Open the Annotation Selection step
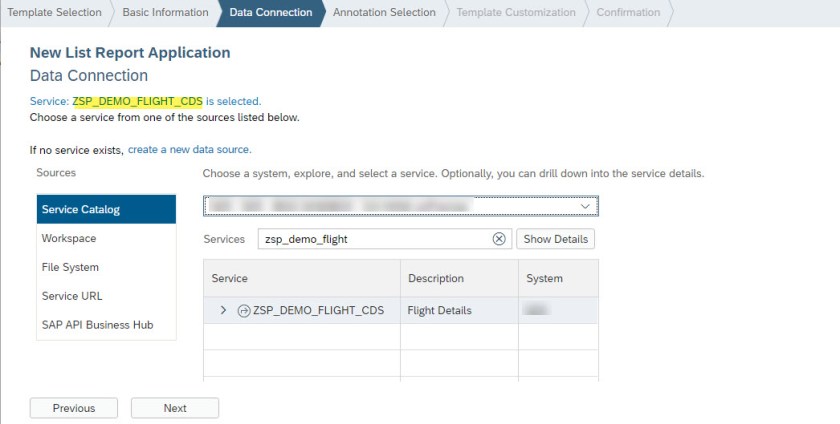840x424 pixels. click(x=384, y=13)
